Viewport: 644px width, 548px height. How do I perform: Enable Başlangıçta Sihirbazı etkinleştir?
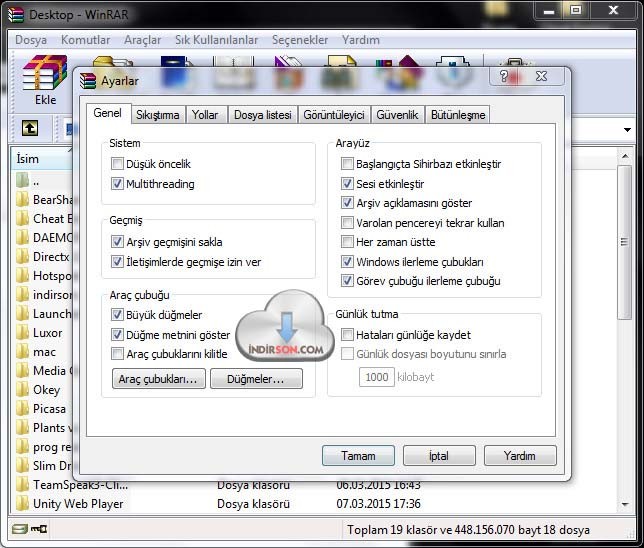pos(347,163)
